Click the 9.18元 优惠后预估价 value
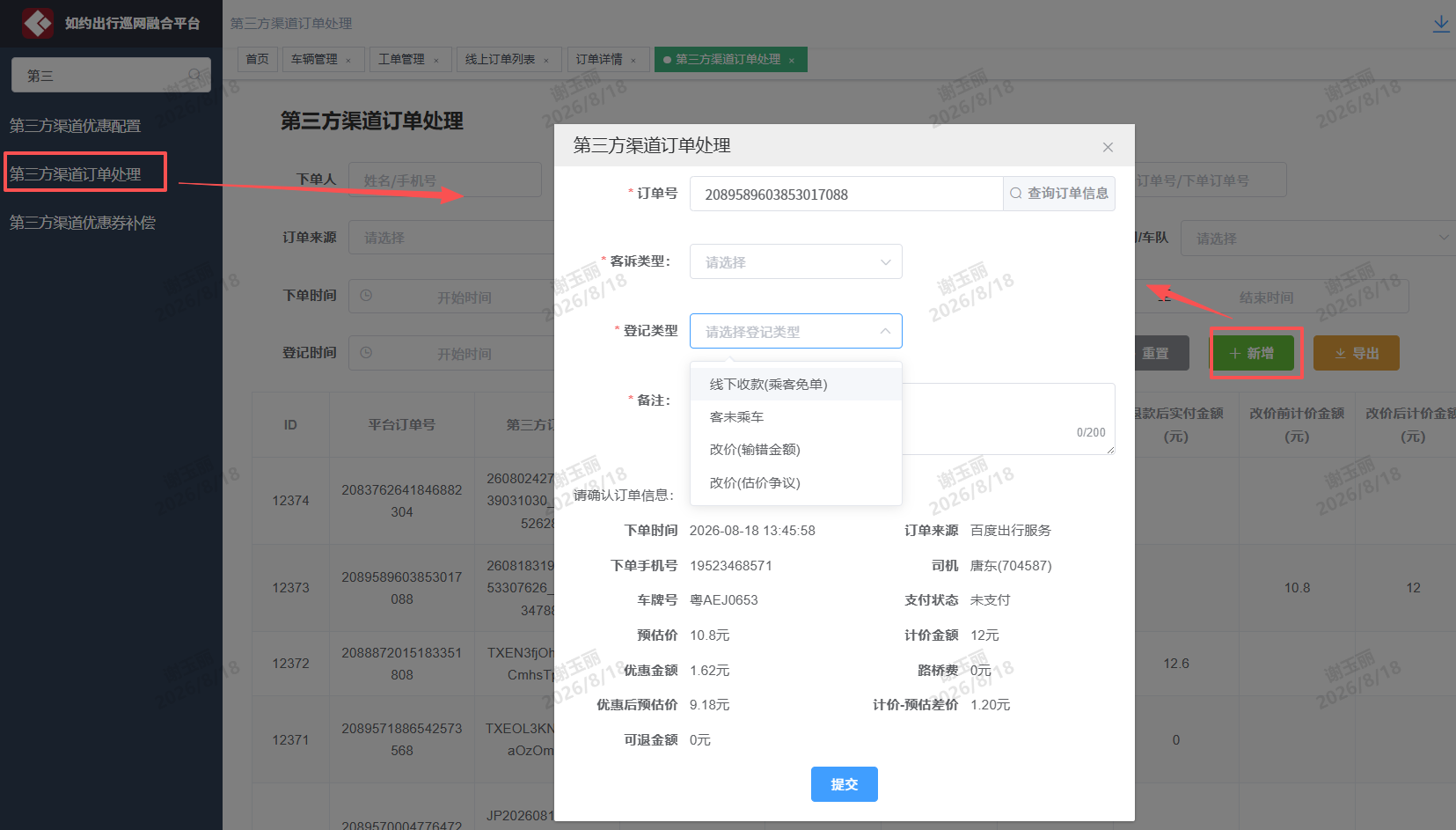 [709, 704]
